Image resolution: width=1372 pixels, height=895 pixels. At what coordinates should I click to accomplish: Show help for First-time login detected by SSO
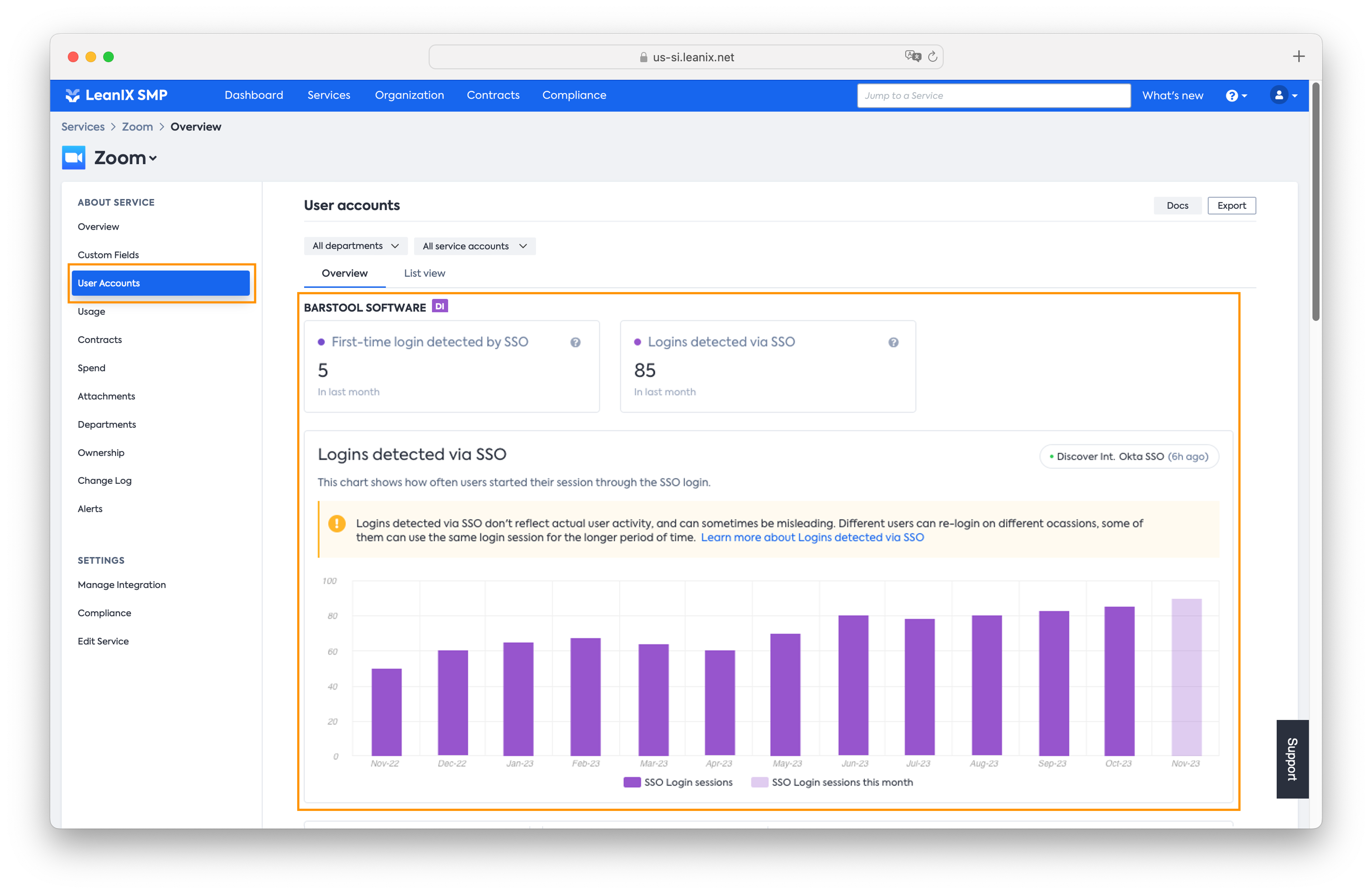point(575,342)
